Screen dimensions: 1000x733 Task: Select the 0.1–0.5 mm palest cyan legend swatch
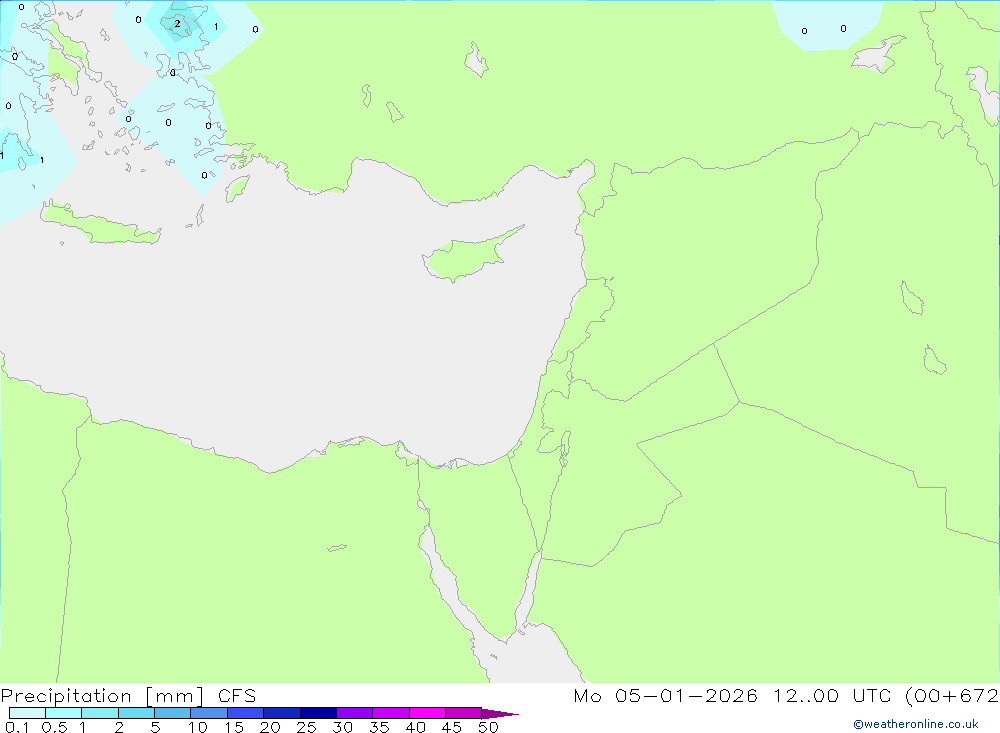coord(27,713)
